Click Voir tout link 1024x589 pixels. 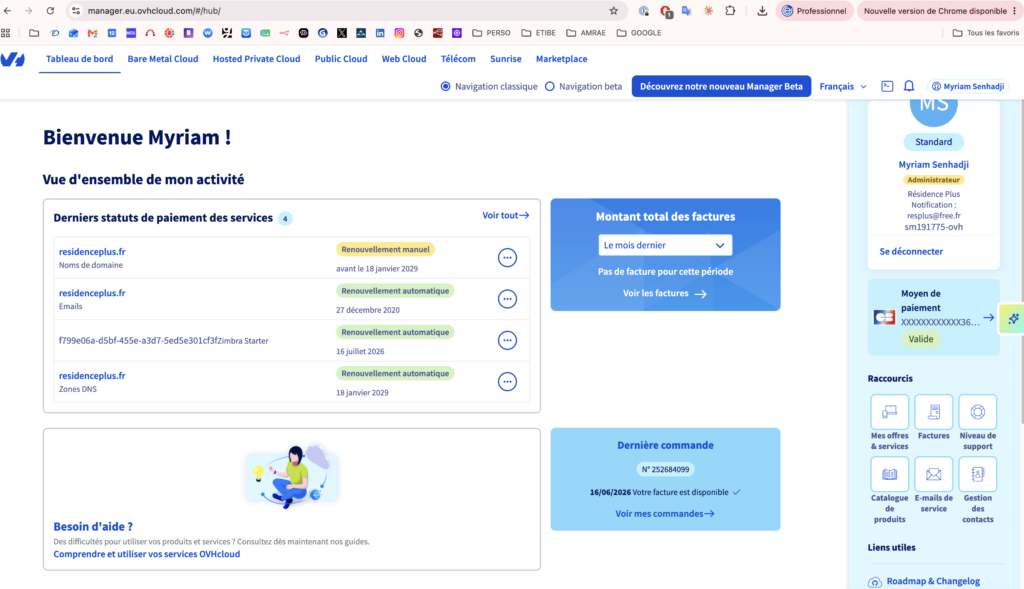coord(505,215)
